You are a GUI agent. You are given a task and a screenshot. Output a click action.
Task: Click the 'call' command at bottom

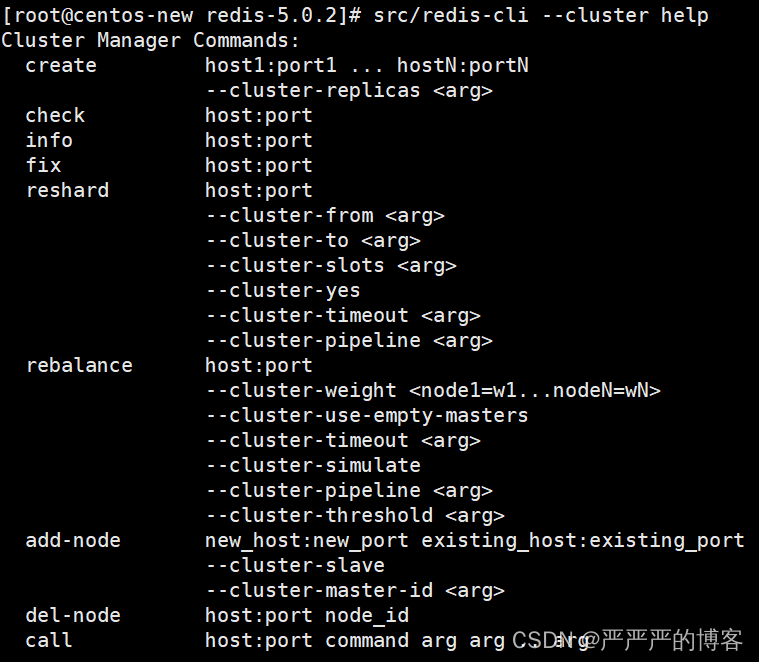tap(49, 640)
